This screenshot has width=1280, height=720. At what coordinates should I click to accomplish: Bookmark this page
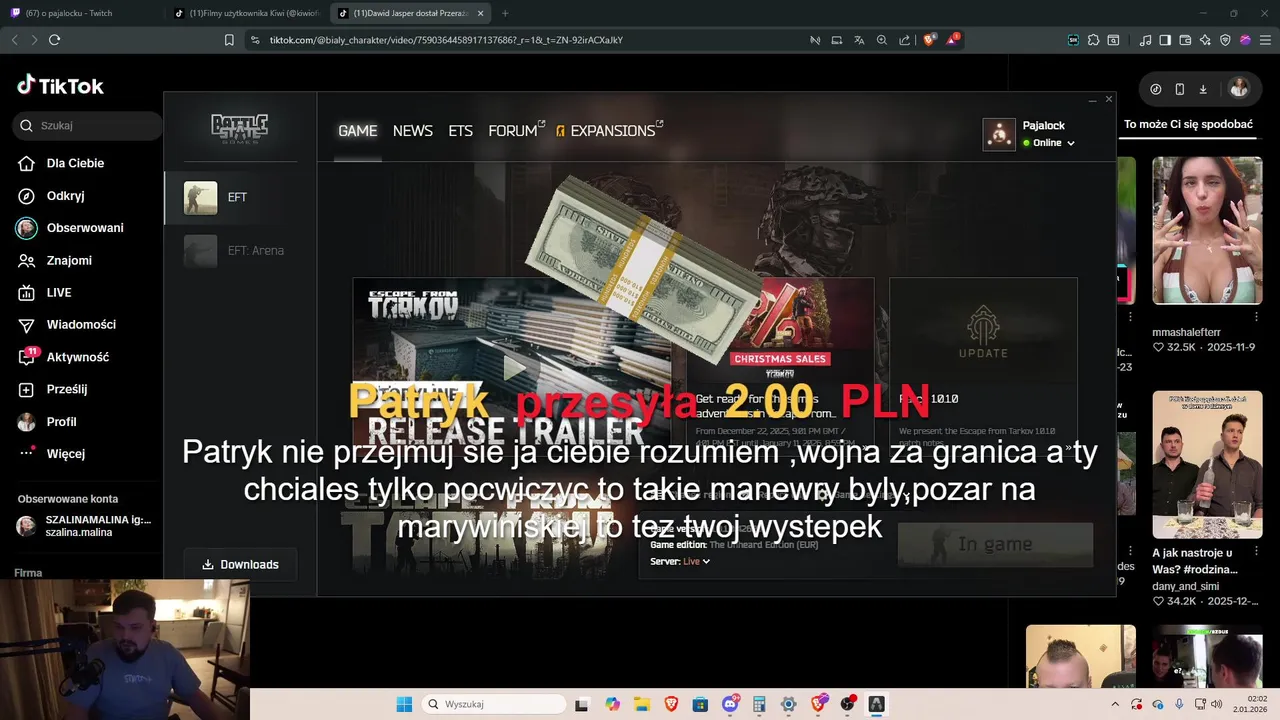[229, 40]
